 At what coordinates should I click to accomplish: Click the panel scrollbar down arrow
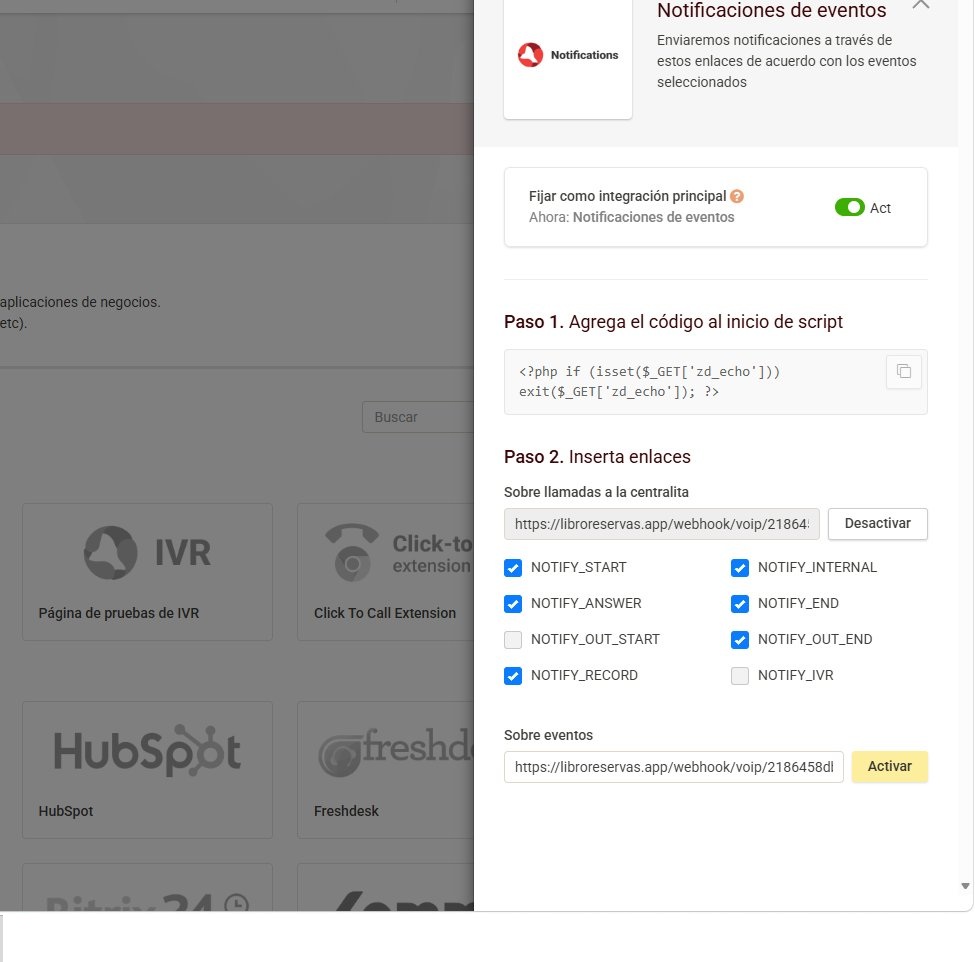click(965, 886)
